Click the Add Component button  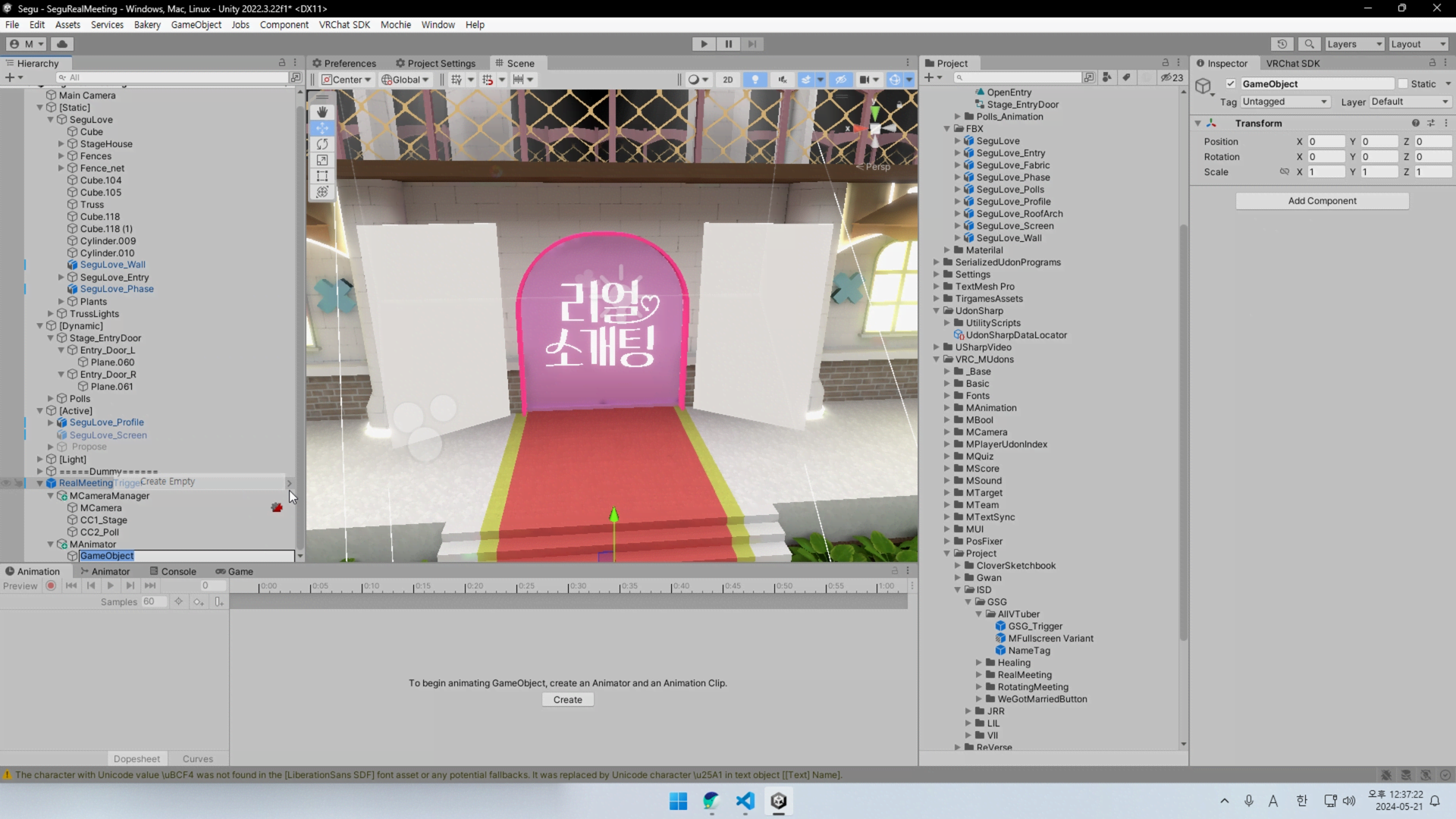coord(1322,201)
